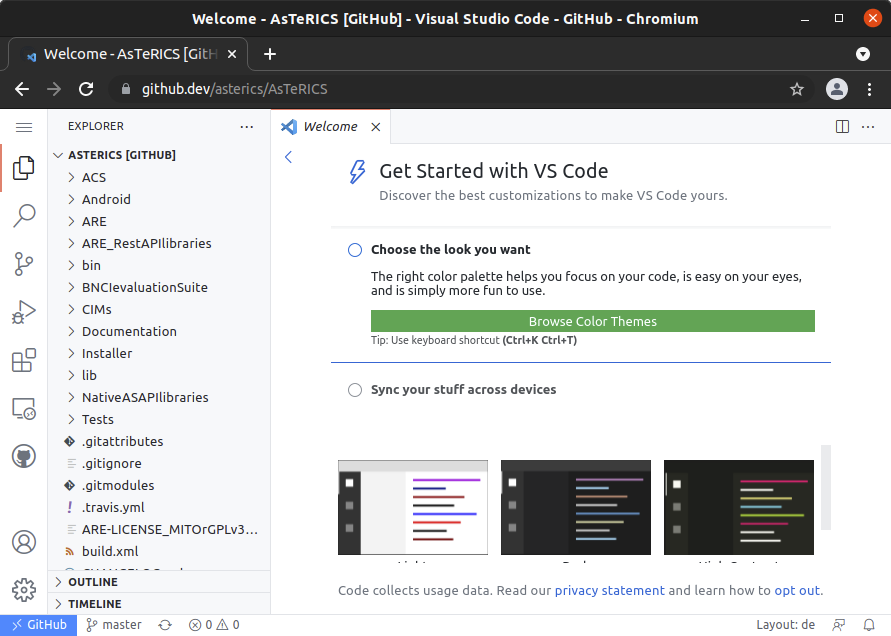Screen dimensions: 891x636
Task: Click the theme preview vertical scrollbar
Action: [826, 488]
